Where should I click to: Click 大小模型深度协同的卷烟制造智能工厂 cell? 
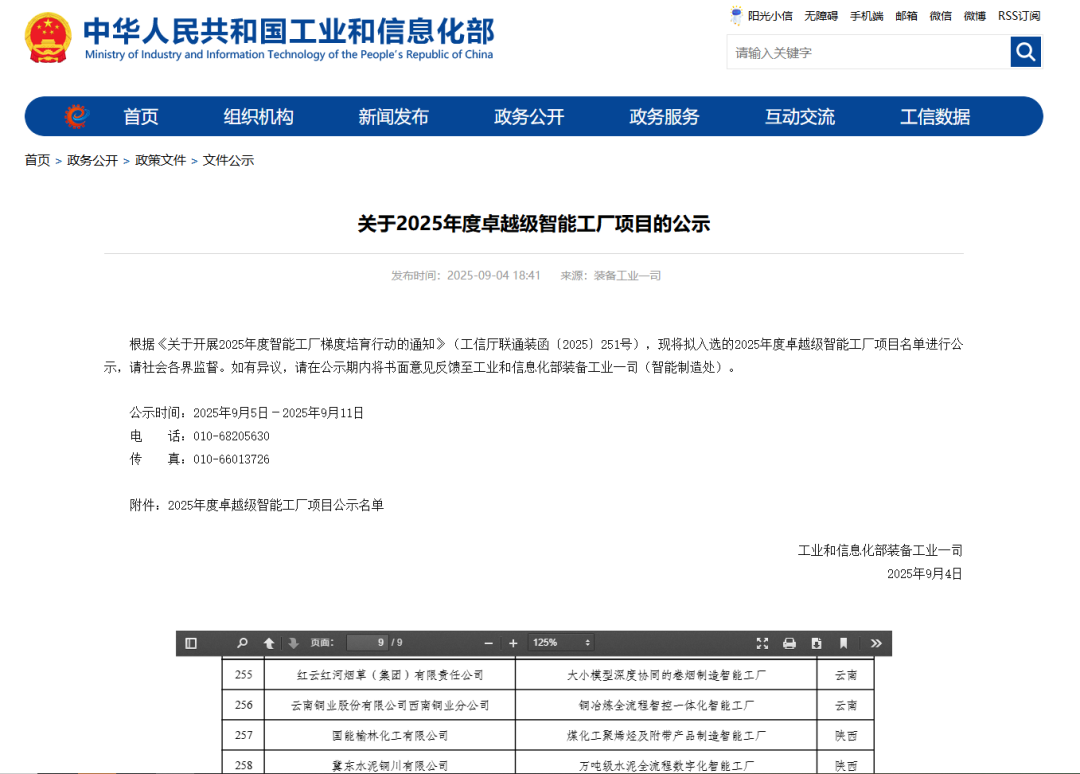[666, 675]
